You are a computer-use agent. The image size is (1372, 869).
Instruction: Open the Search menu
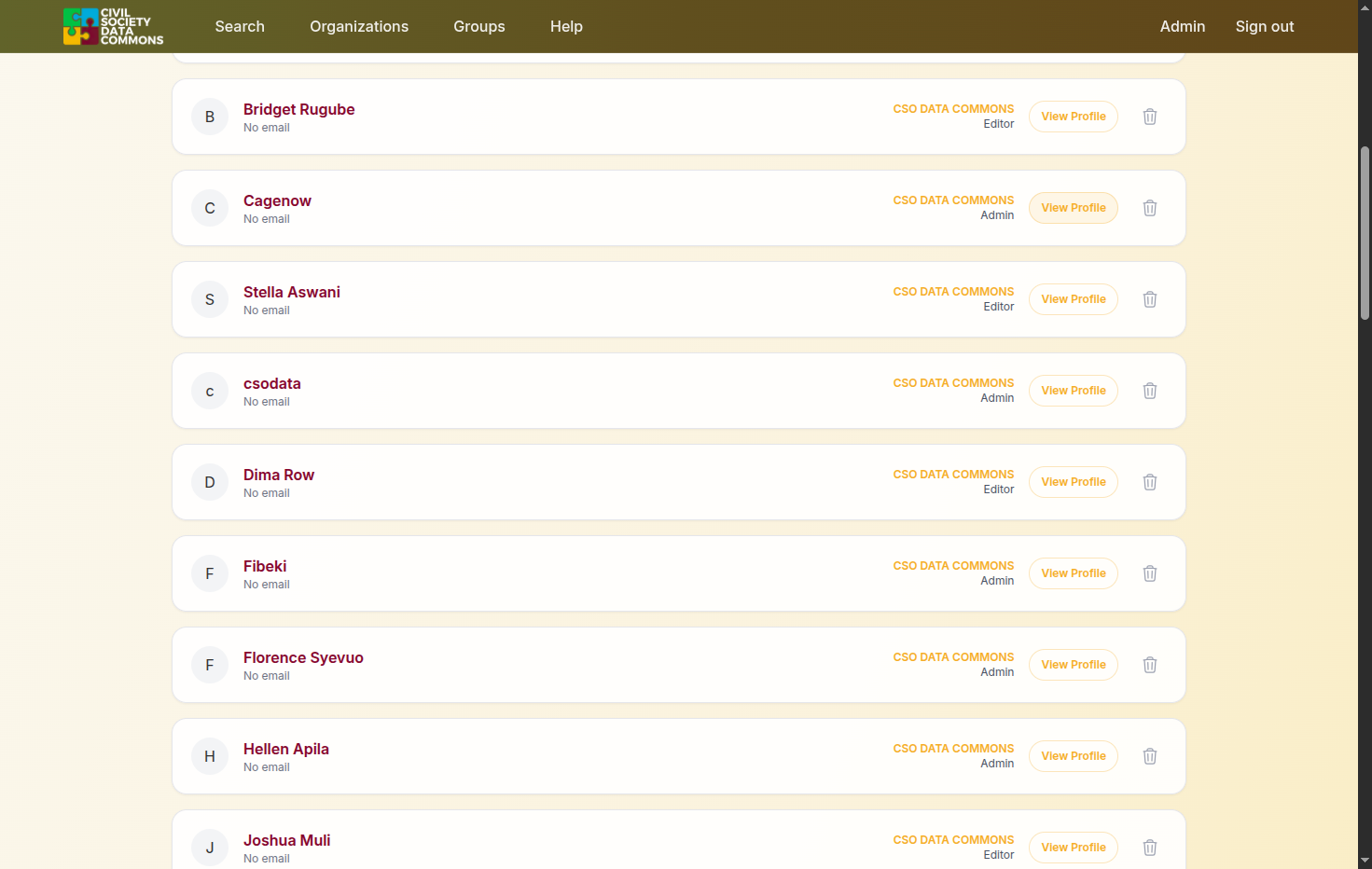point(240,26)
